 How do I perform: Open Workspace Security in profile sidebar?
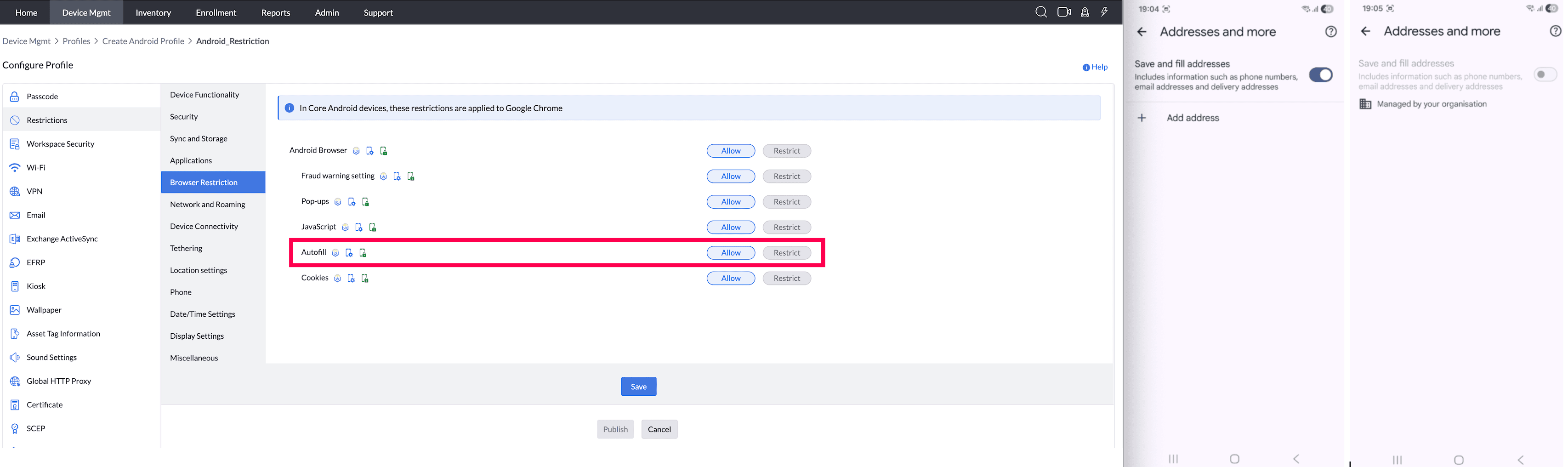(81, 144)
